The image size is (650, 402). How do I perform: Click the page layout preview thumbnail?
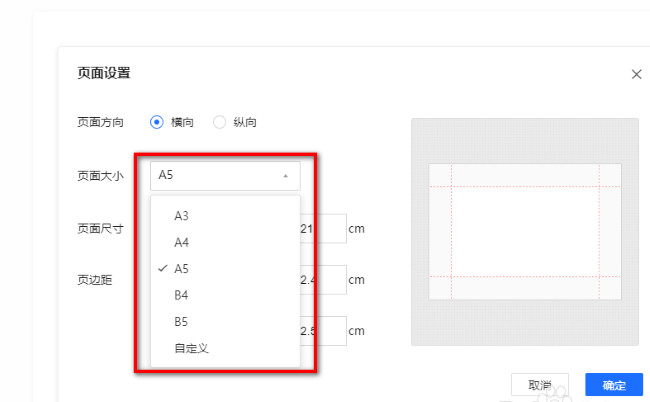tap(524, 232)
